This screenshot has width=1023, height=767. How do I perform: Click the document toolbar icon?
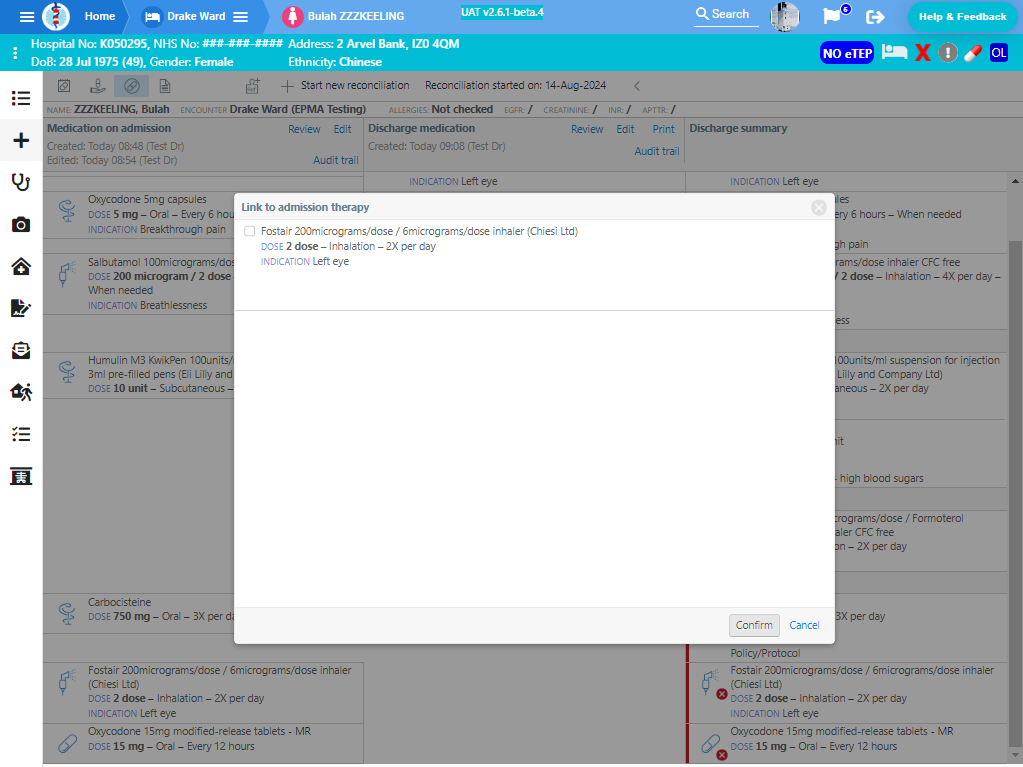165,85
